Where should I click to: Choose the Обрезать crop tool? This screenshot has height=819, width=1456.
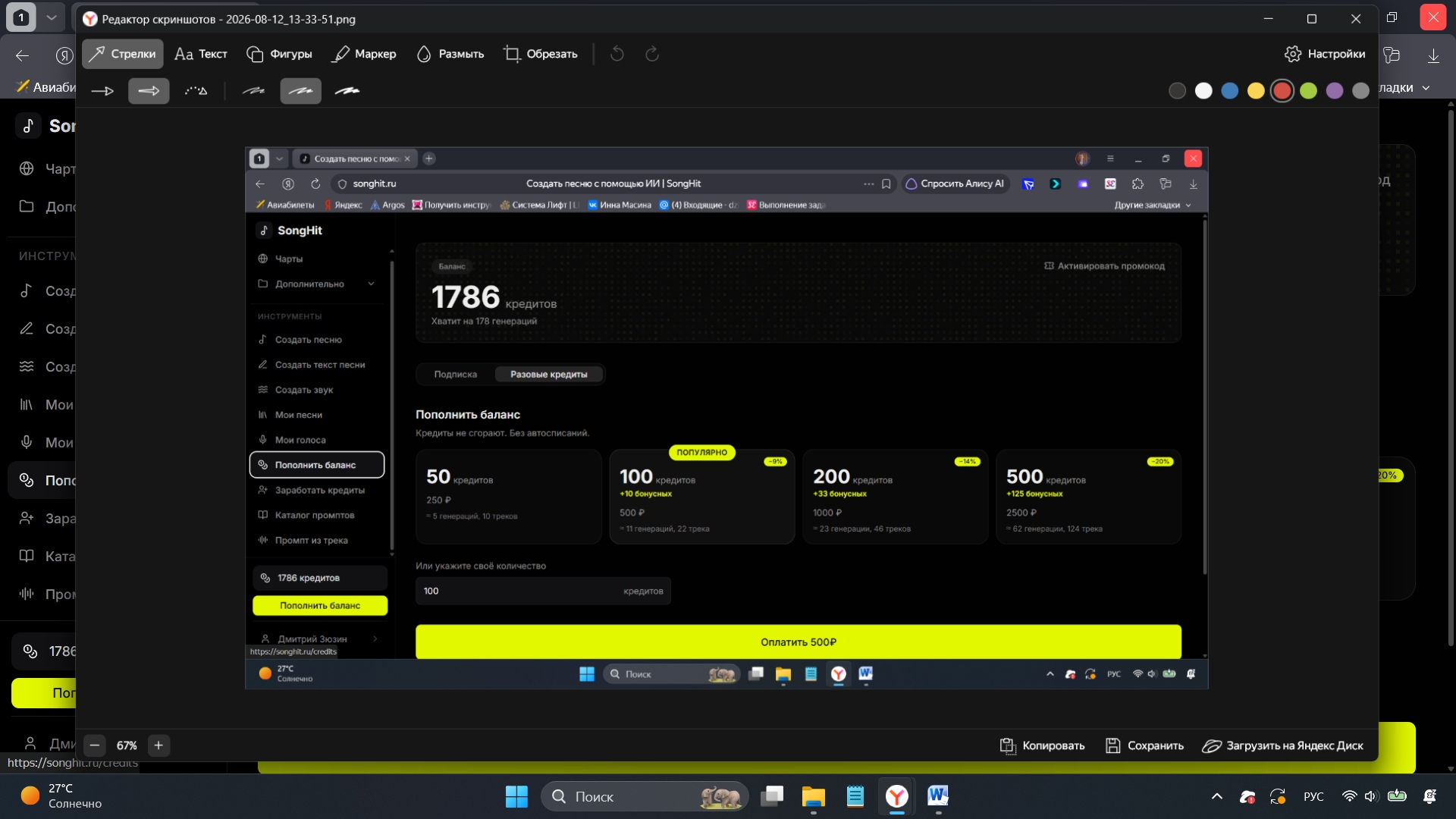coord(541,54)
